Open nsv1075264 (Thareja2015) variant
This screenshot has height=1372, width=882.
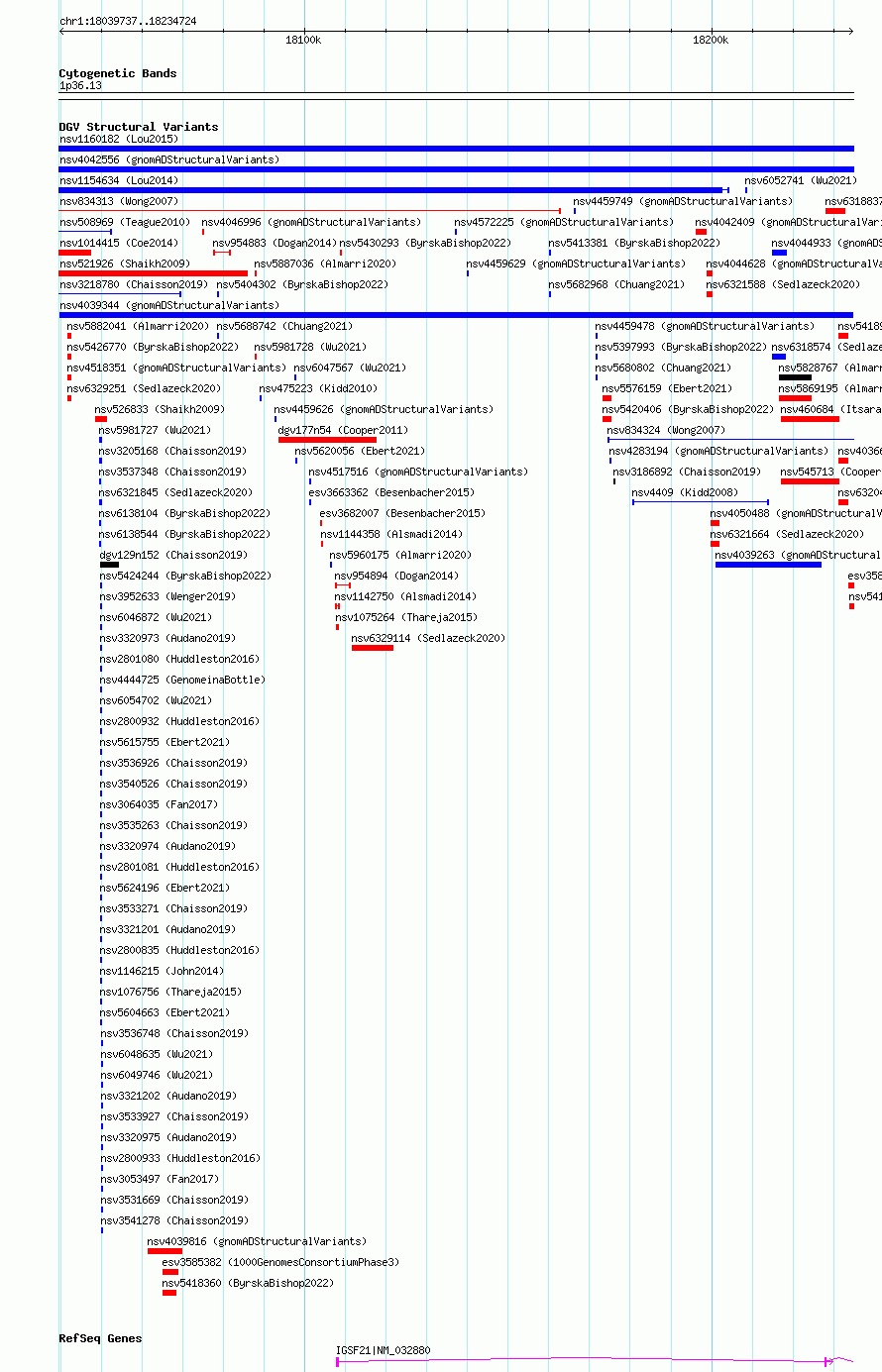tap(406, 617)
